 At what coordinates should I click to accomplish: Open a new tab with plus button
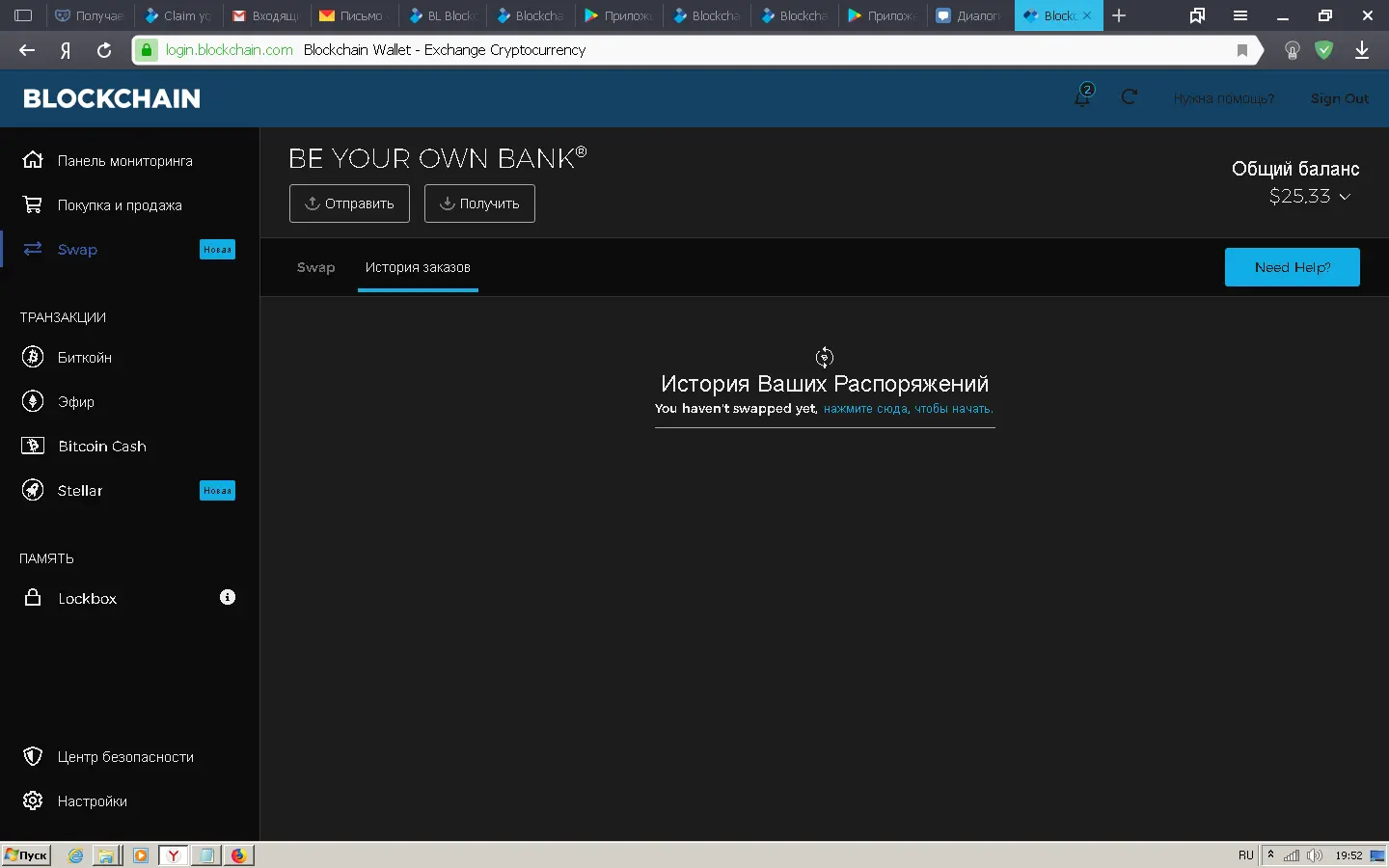(1119, 15)
